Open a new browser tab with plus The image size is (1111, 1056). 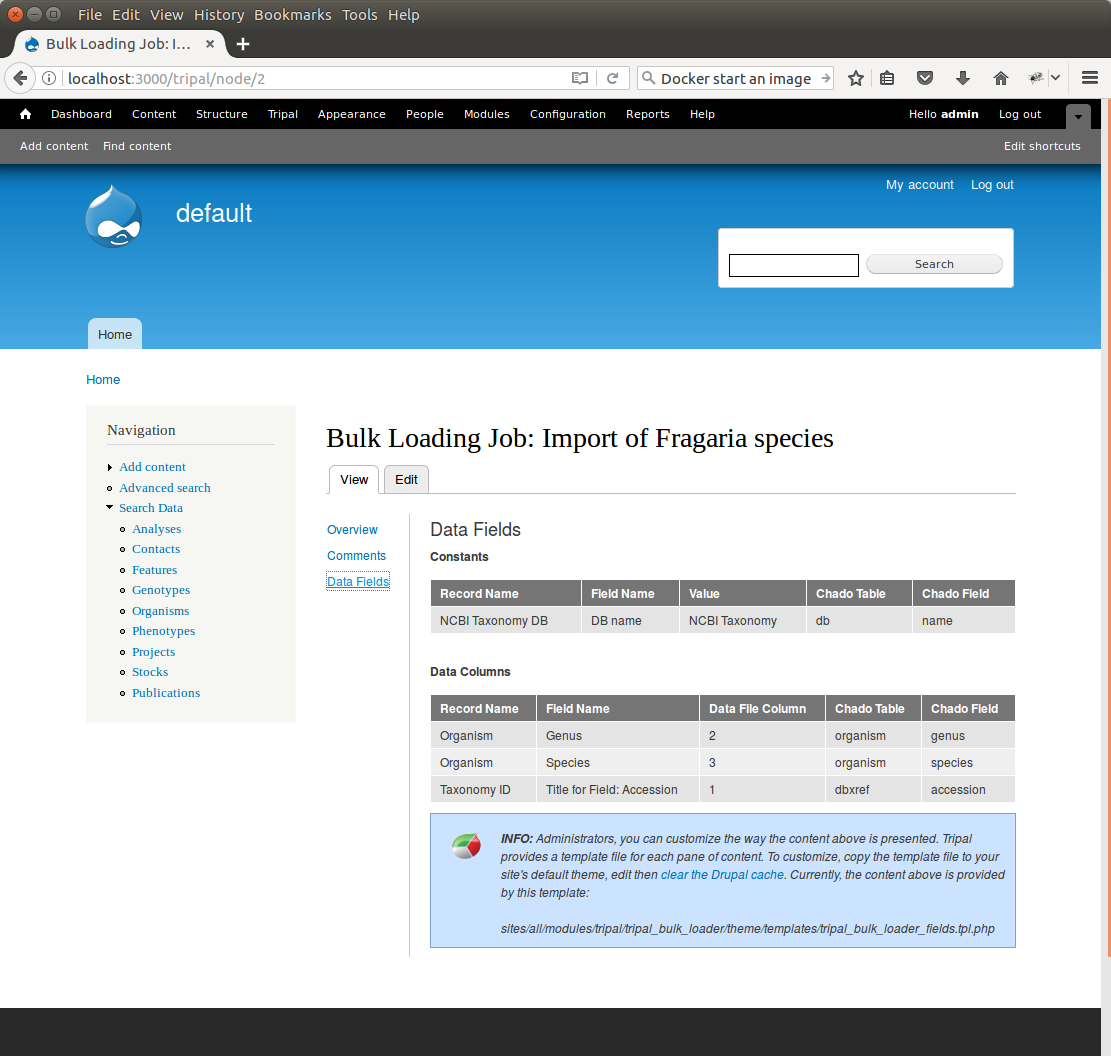[243, 44]
